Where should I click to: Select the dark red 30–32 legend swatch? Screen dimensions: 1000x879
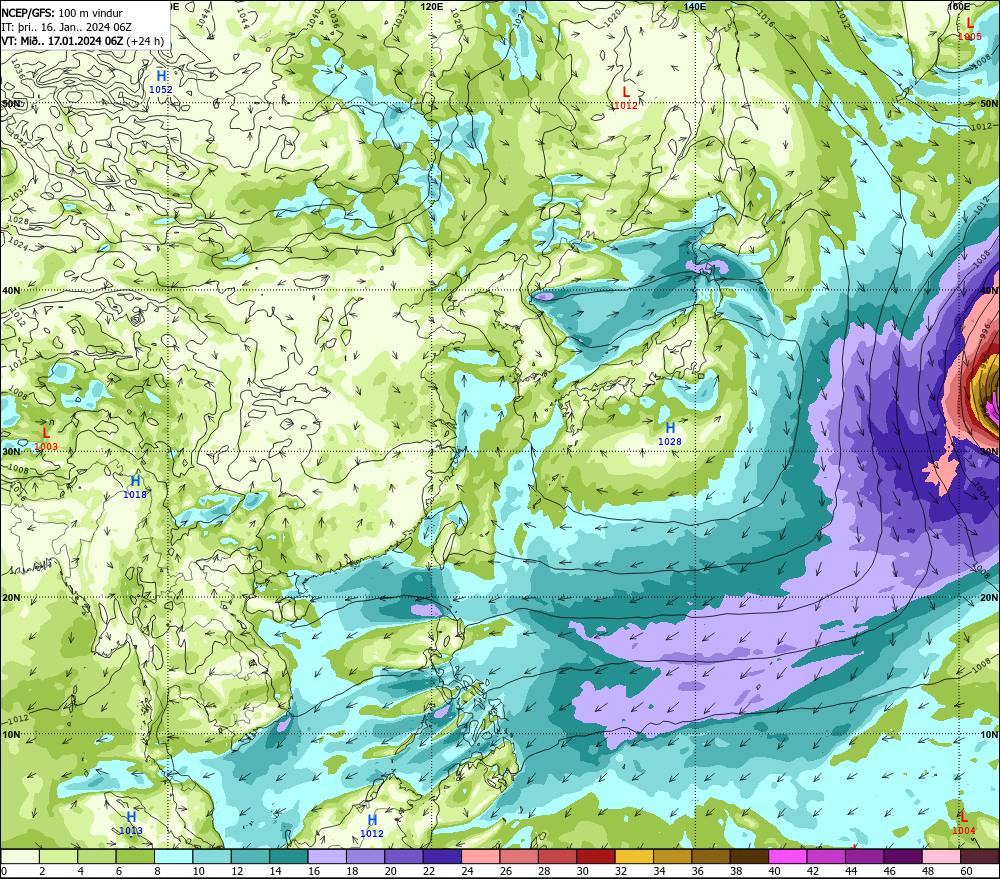point(596,856)
